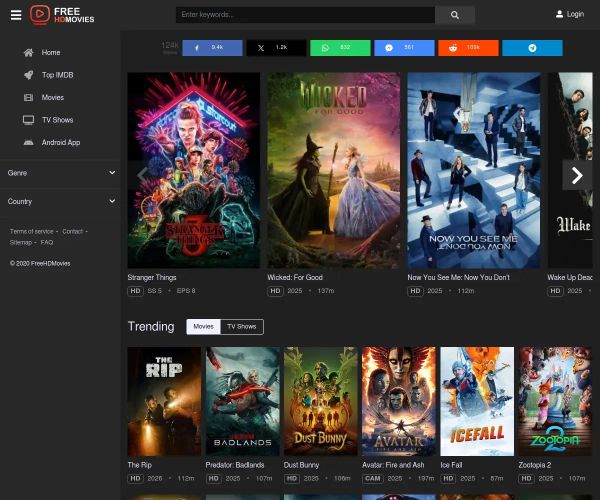
Task: Share on Telegram button
Action: tap(532, 48)
